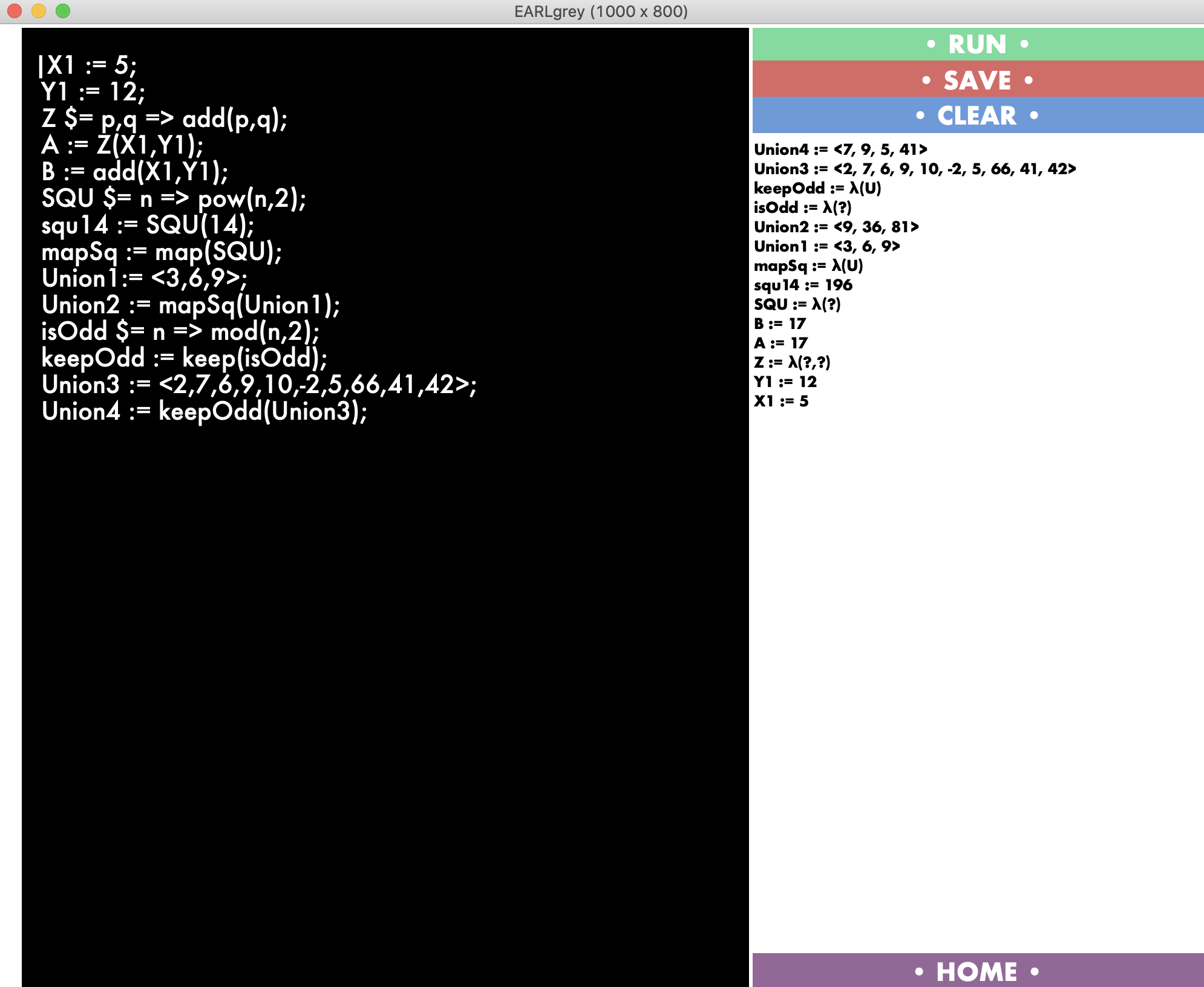Screen dimensions: 1204x987
Task: Click the red close window button
Action: point(15,11)
